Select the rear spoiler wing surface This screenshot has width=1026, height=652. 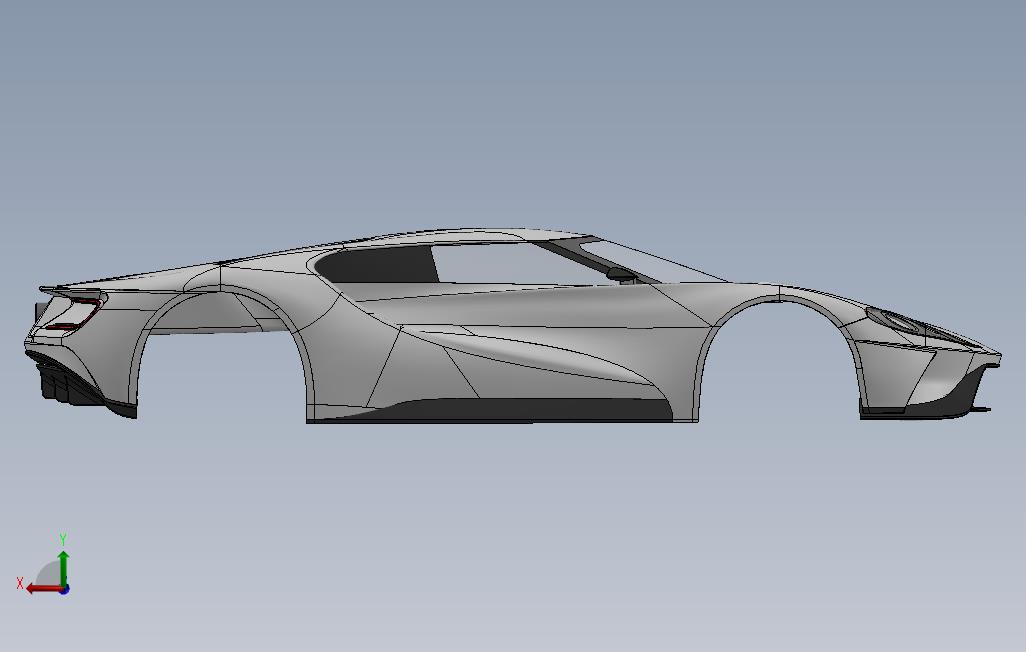tap(71, 291)
